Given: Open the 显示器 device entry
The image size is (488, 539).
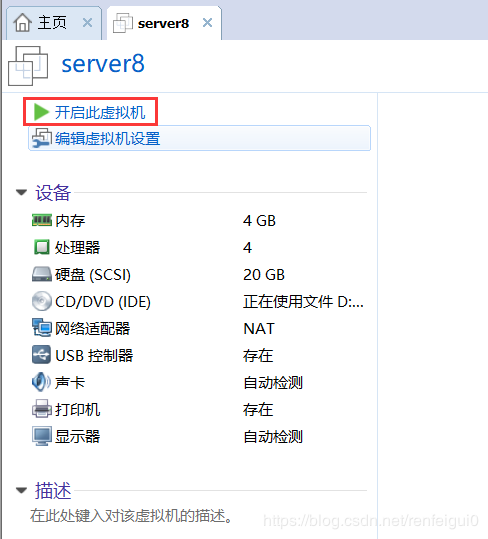Looking at the screenshot, I should click(x=78, y=436).
